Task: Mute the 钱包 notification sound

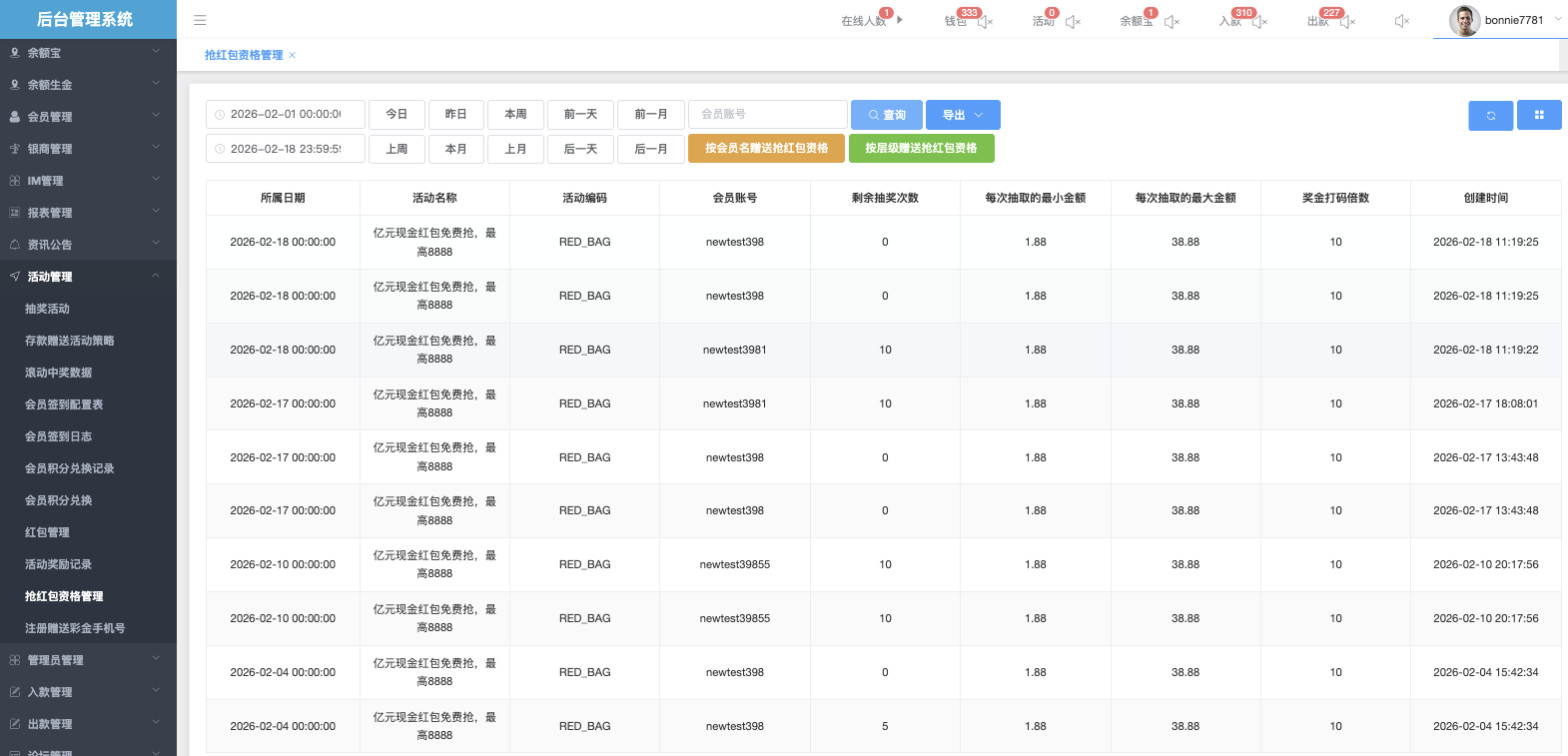Action: 985,21
